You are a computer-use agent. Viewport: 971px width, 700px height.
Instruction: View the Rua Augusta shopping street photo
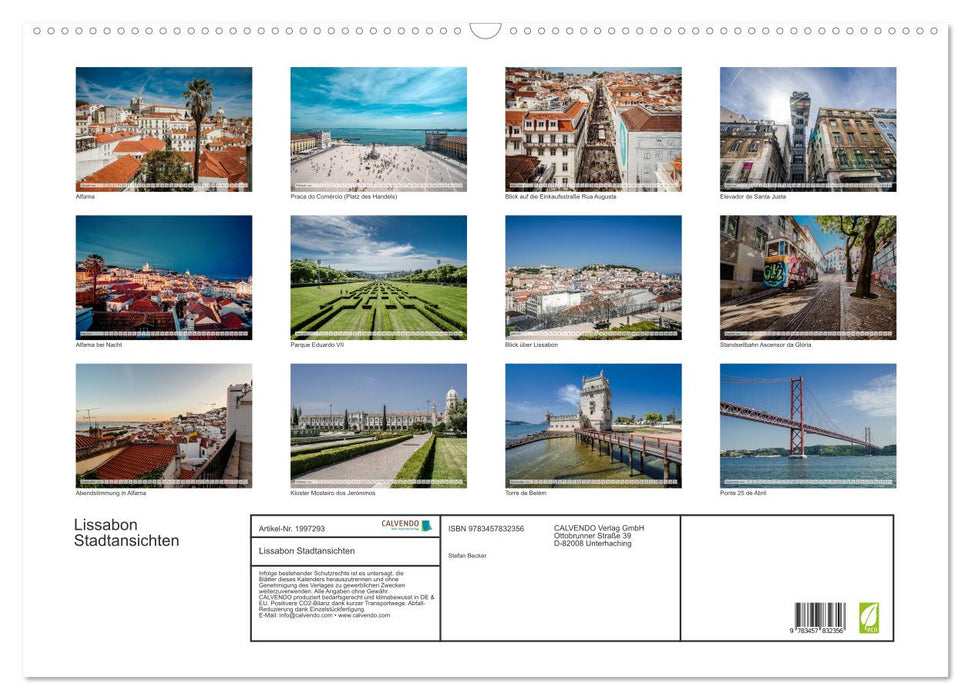pyautogui.click(x=593, y=130)
